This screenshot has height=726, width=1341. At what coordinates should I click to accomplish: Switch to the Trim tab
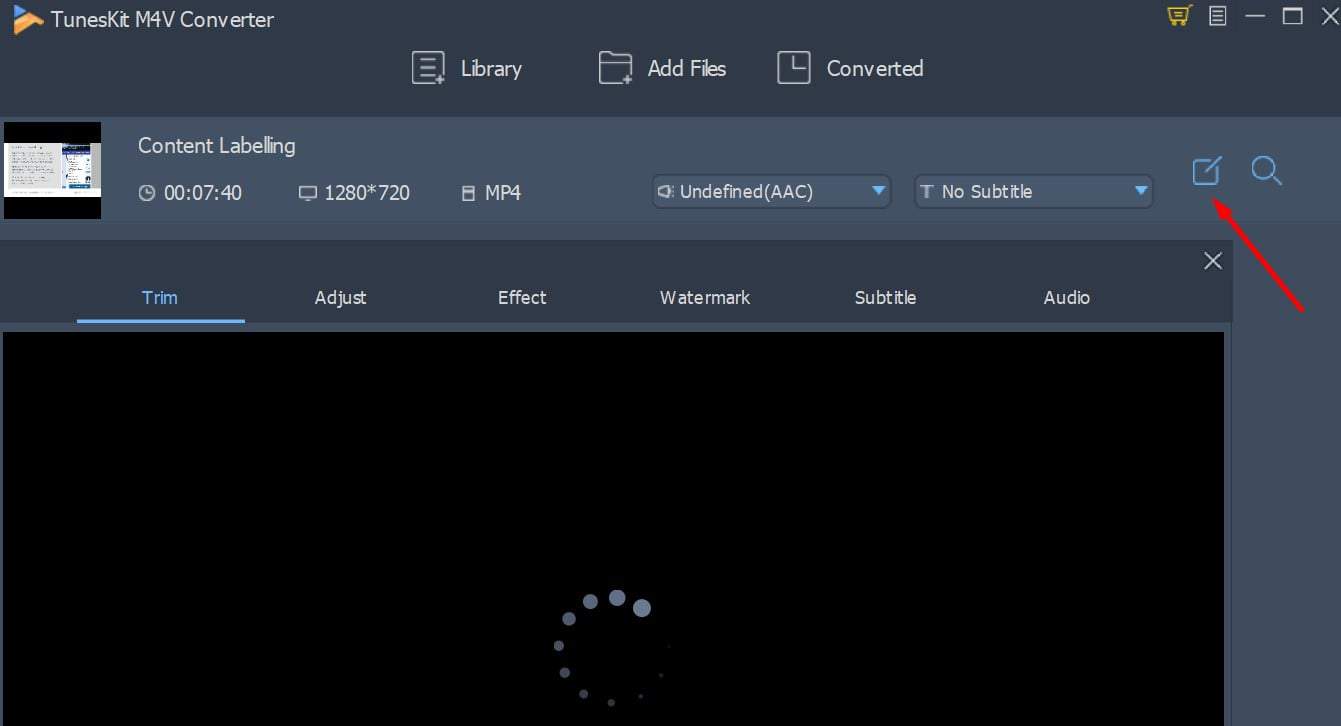pos(160,297)
